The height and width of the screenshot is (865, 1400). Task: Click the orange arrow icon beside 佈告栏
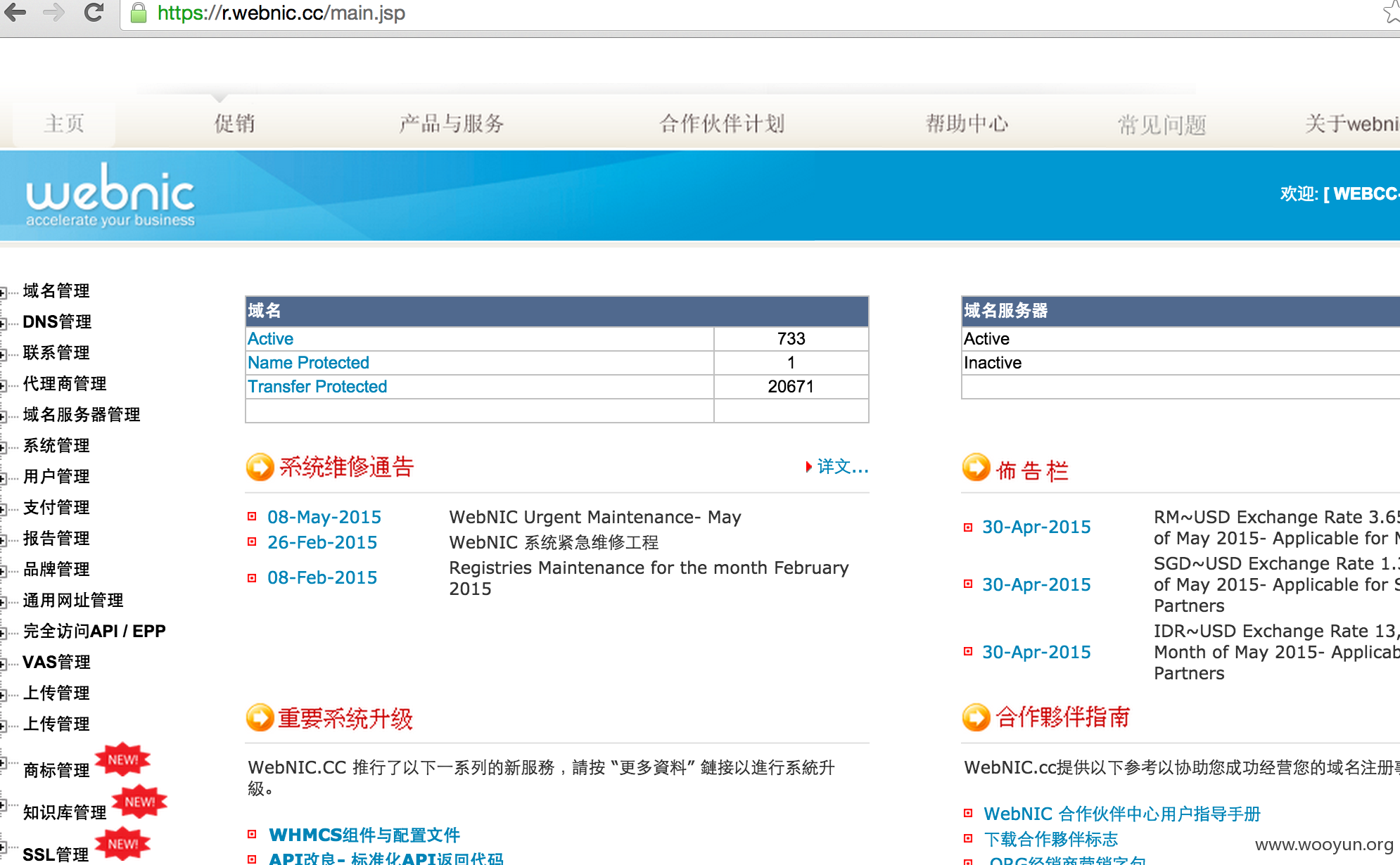(976, 467)
